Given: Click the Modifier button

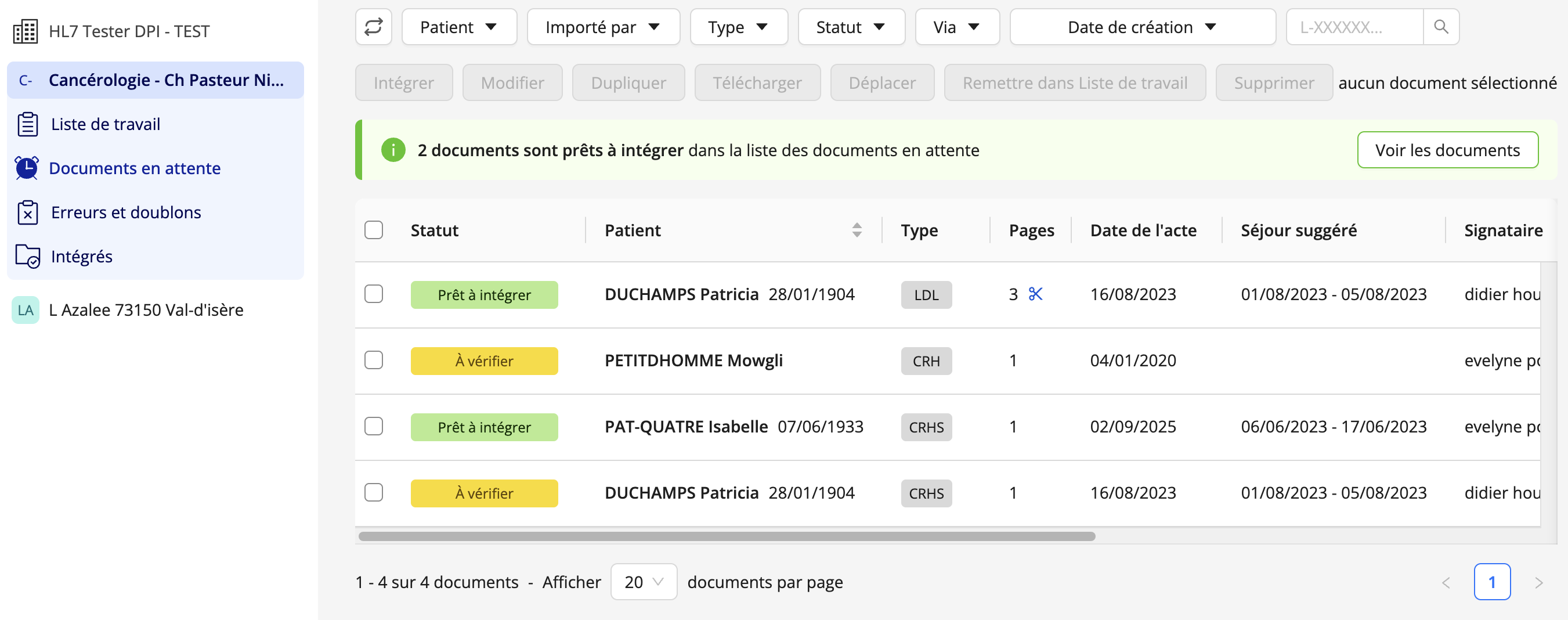Looking at the screenshot, I should (x=512, y=83).
